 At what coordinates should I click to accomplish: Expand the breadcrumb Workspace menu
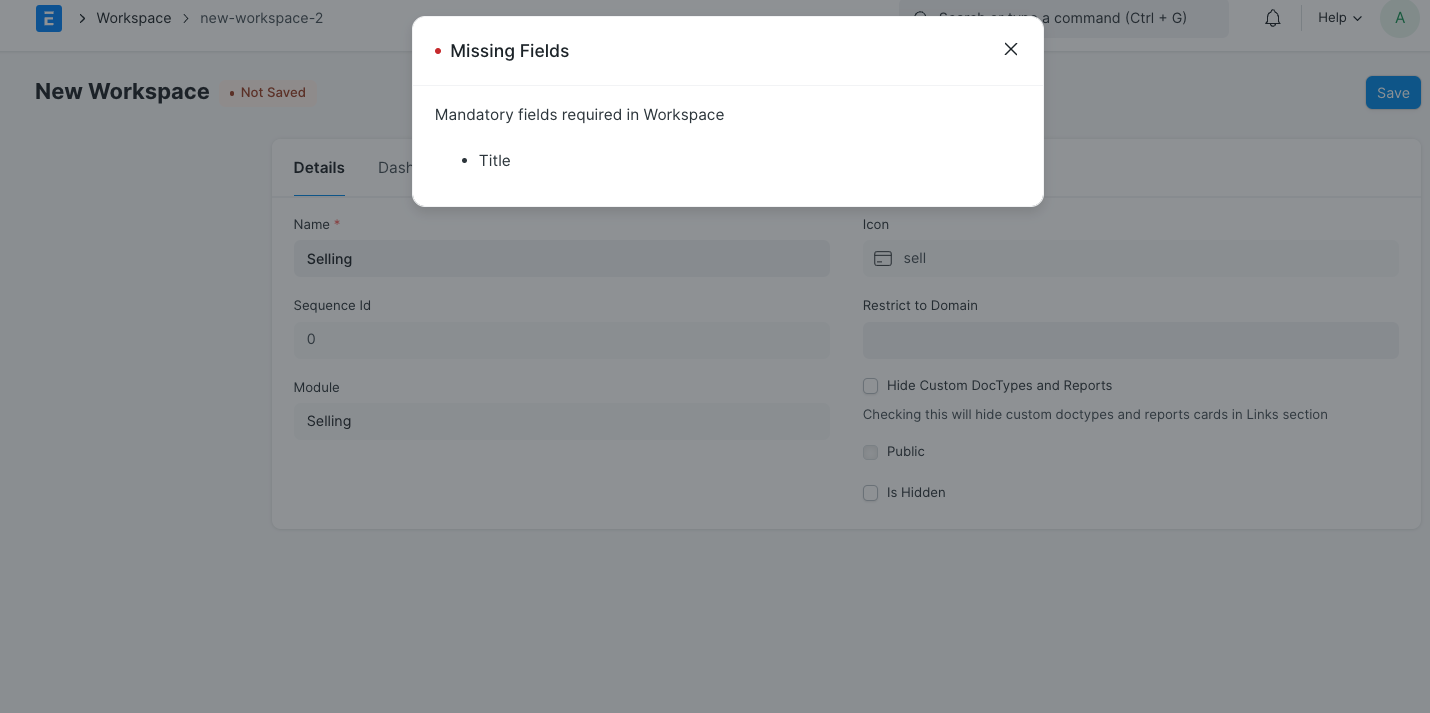point(133,18)
